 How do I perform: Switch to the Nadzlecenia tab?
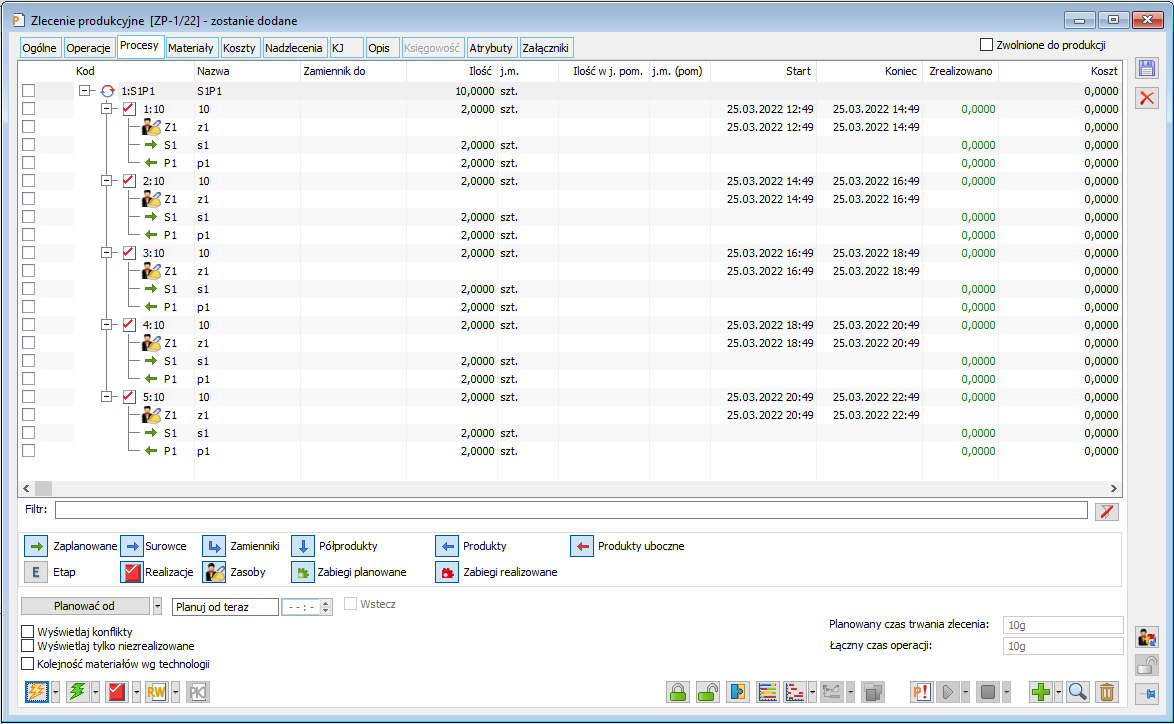(x=294, y=48)
